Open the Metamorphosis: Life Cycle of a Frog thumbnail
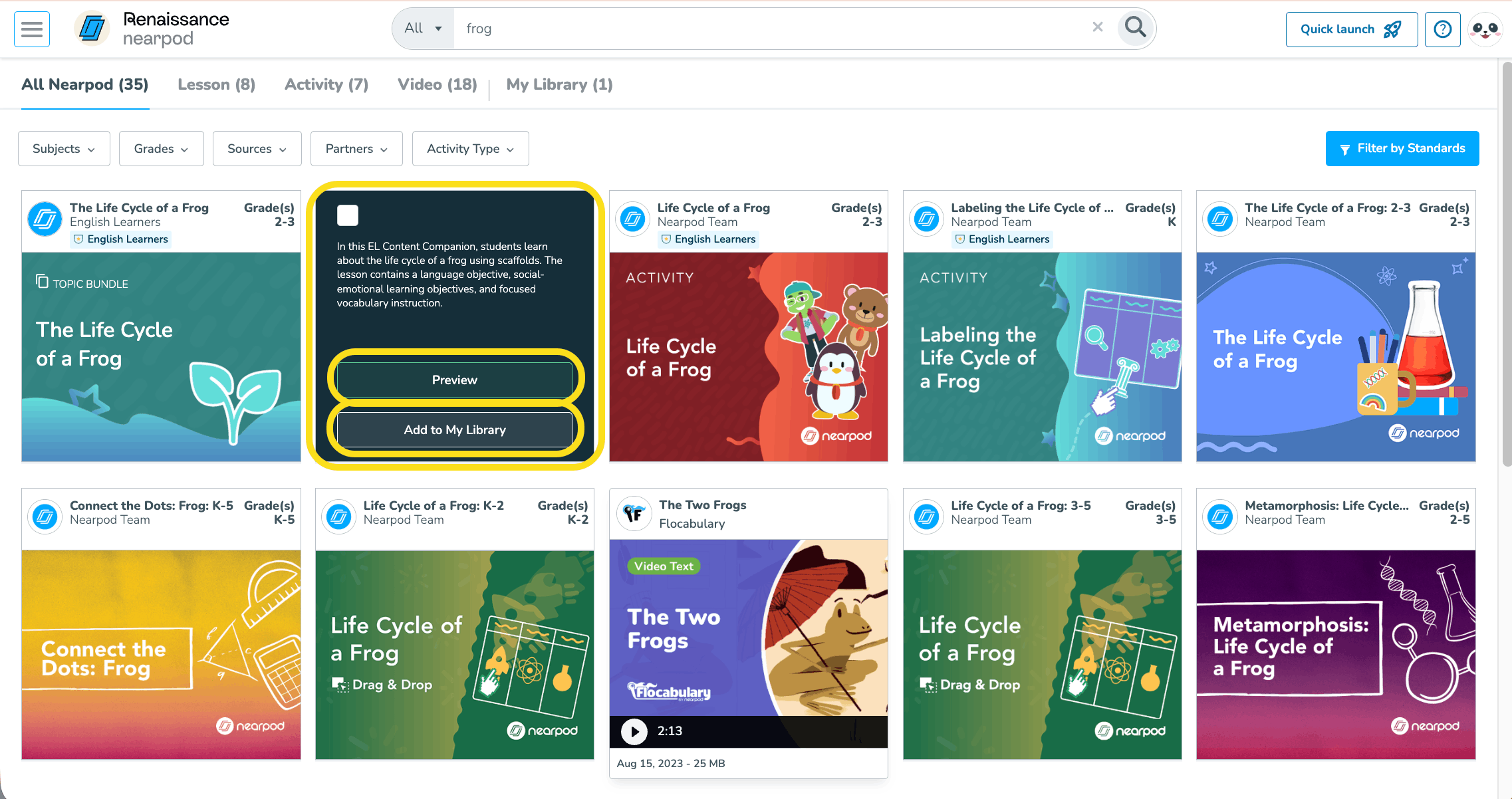1512x799 pixels. tap(1336, 655)
